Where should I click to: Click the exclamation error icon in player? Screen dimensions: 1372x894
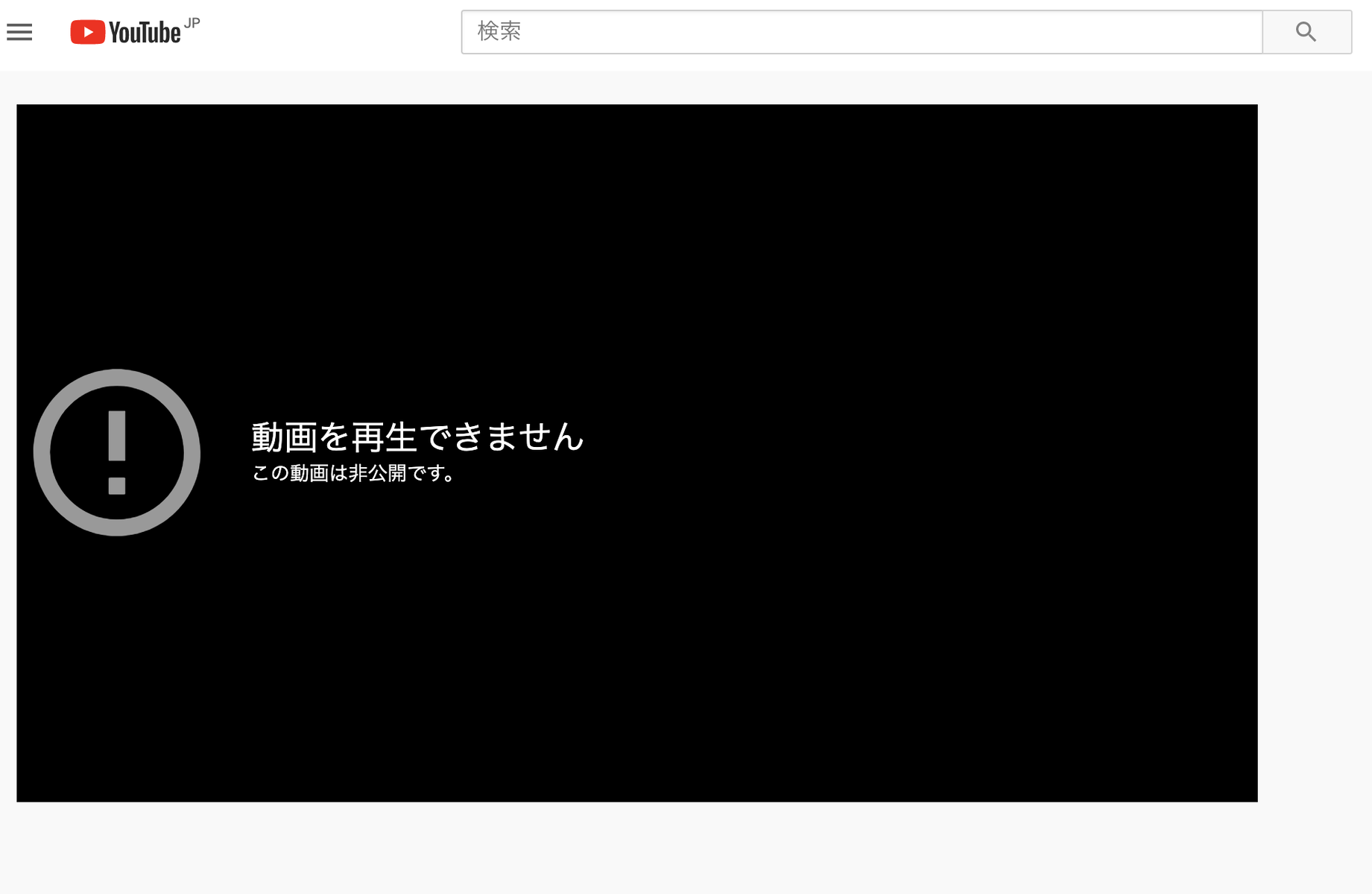(x=117, y=452)
